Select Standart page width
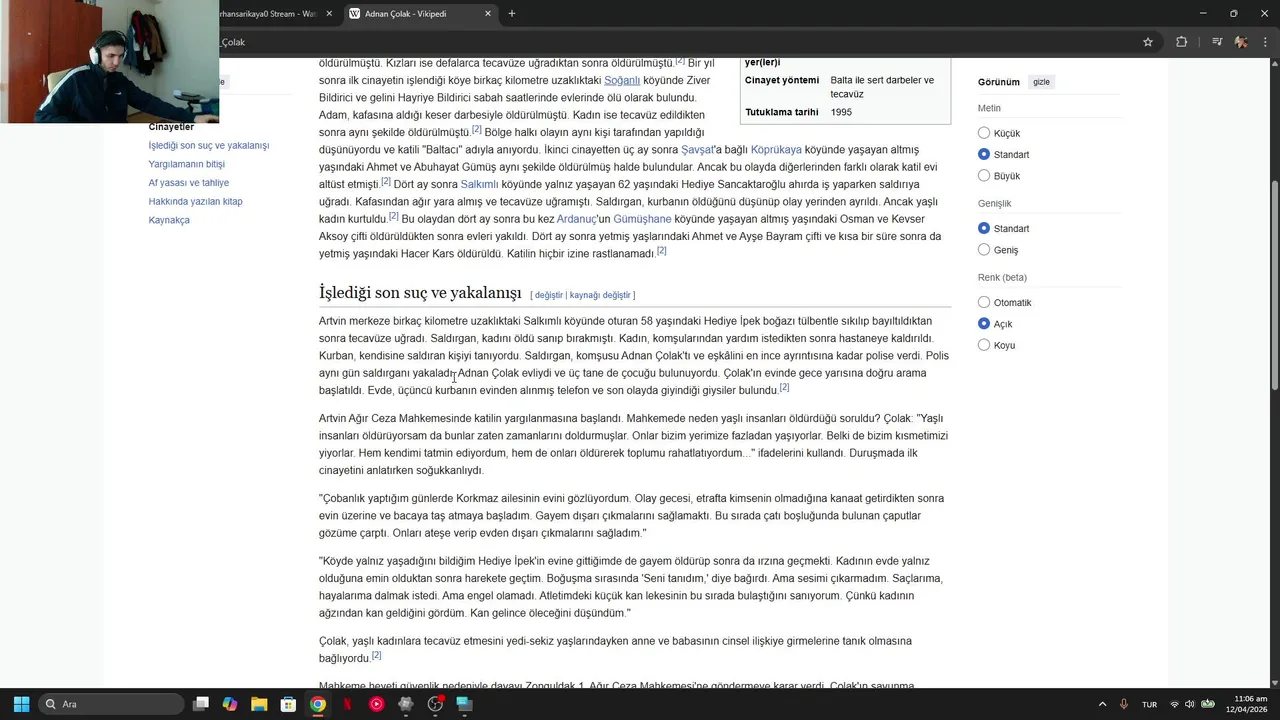This screenshot has width=1280, height=720. click(x=984, y=228)
